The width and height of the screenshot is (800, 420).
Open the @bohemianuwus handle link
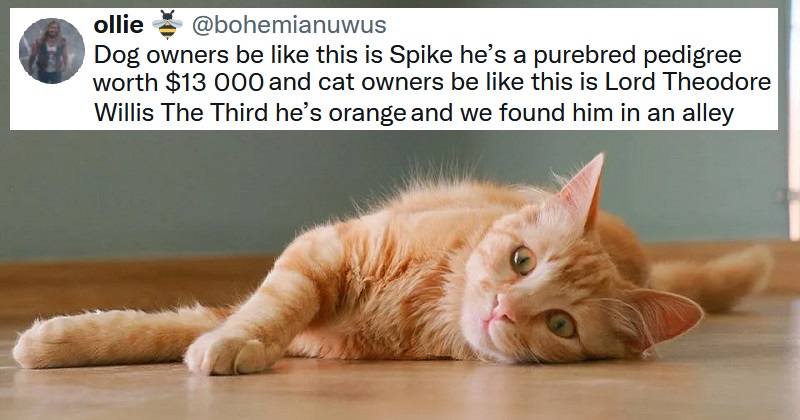289,25
